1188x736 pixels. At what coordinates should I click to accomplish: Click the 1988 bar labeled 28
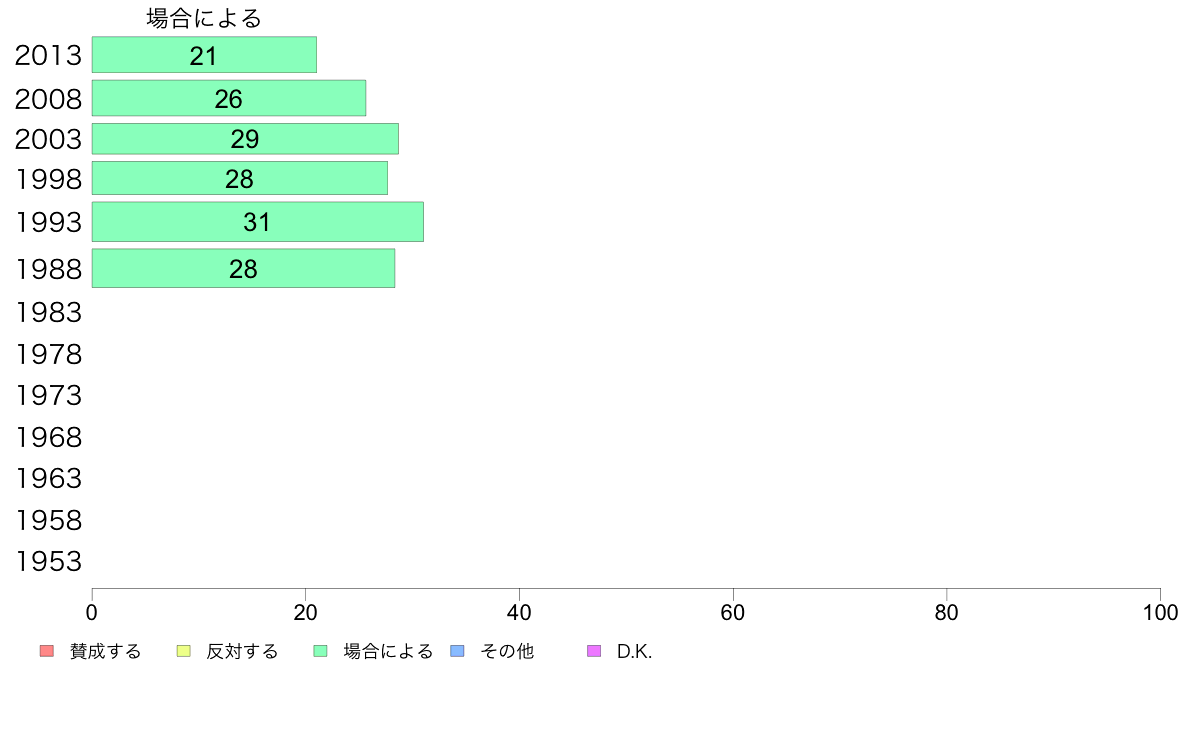pos(243,268)
